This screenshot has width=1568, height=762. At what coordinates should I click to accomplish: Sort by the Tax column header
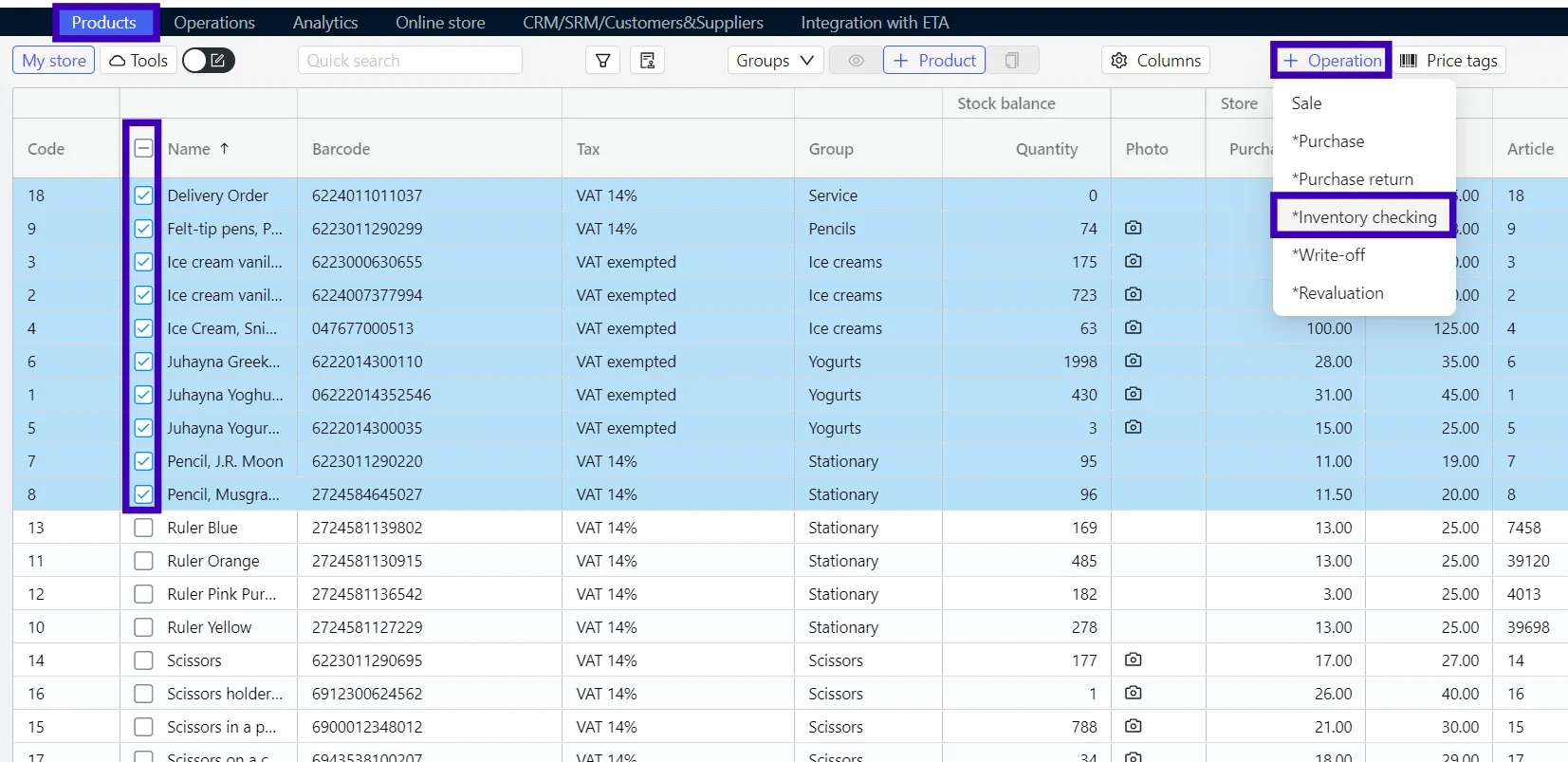(588, 149)
